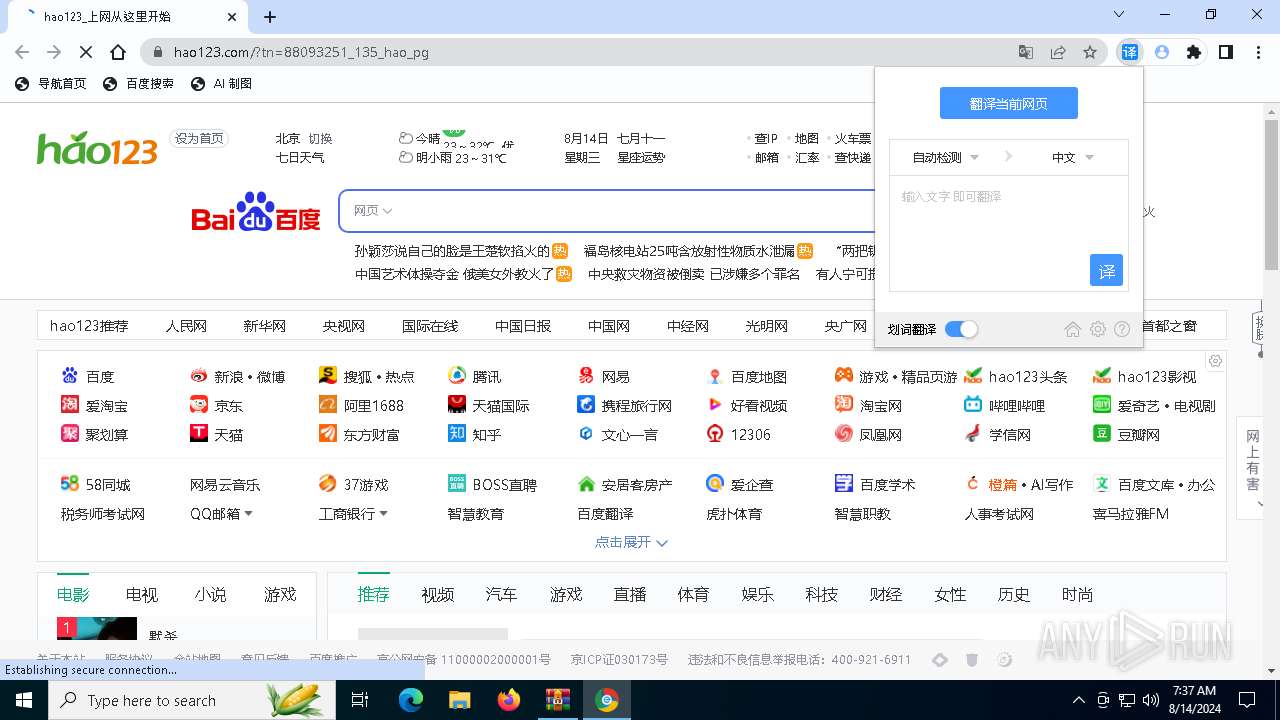Click 设为首页 button
Image resolution: width=1280 pixels, height=720 pixels.
(x=198, y=138)
